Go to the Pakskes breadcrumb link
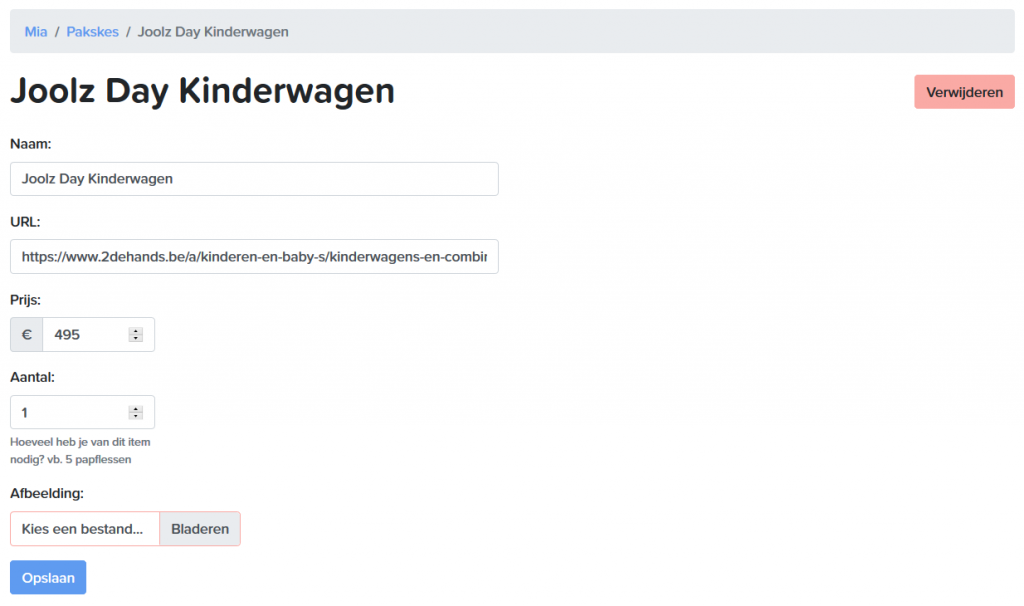 (93, 31)
